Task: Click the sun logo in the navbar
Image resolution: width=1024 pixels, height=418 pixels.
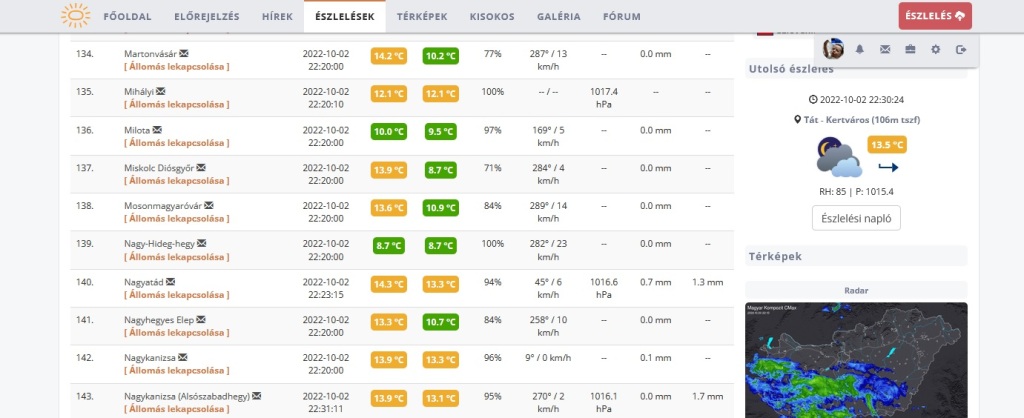Action: [x=75, y=16]
